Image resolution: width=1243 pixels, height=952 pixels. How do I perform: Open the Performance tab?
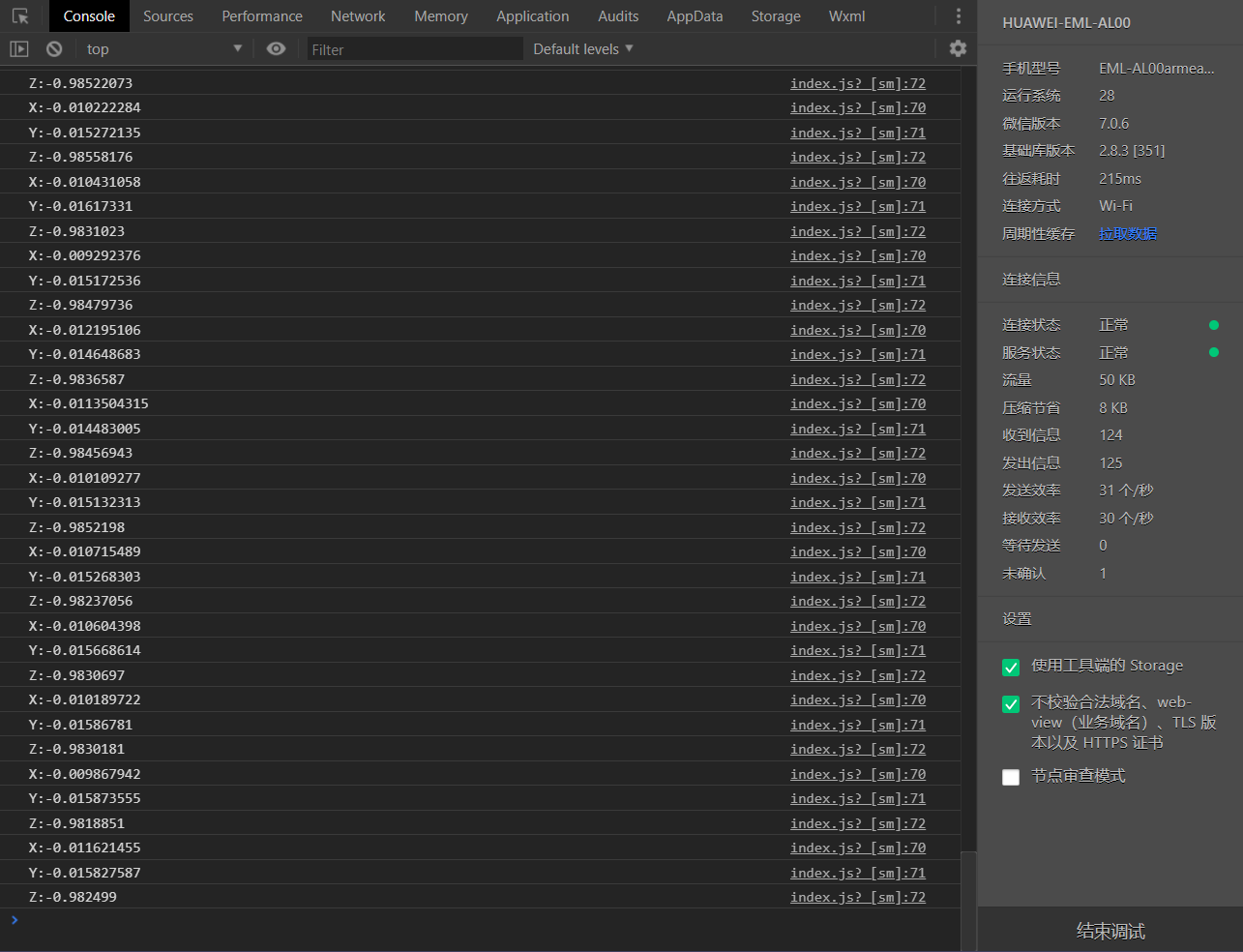click(262, 16)
